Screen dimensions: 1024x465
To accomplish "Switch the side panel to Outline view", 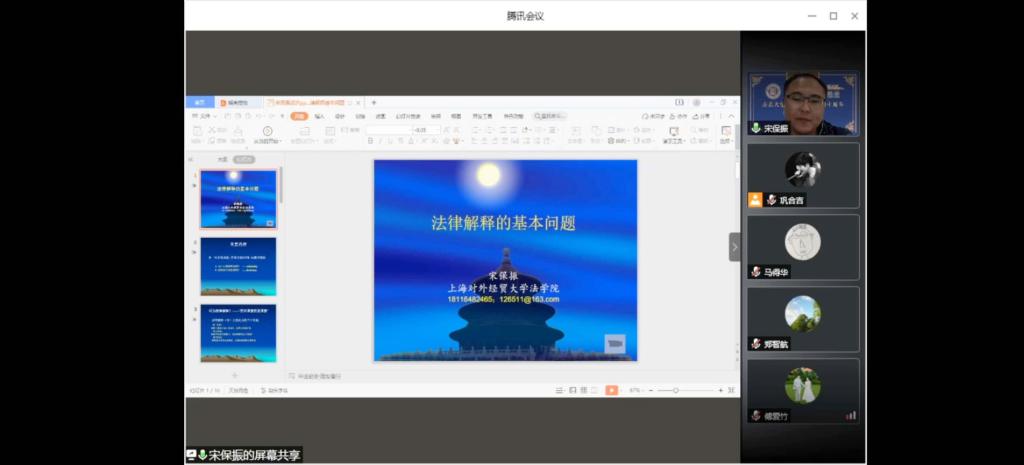I will pyautogui.click(x=222, y=159).
